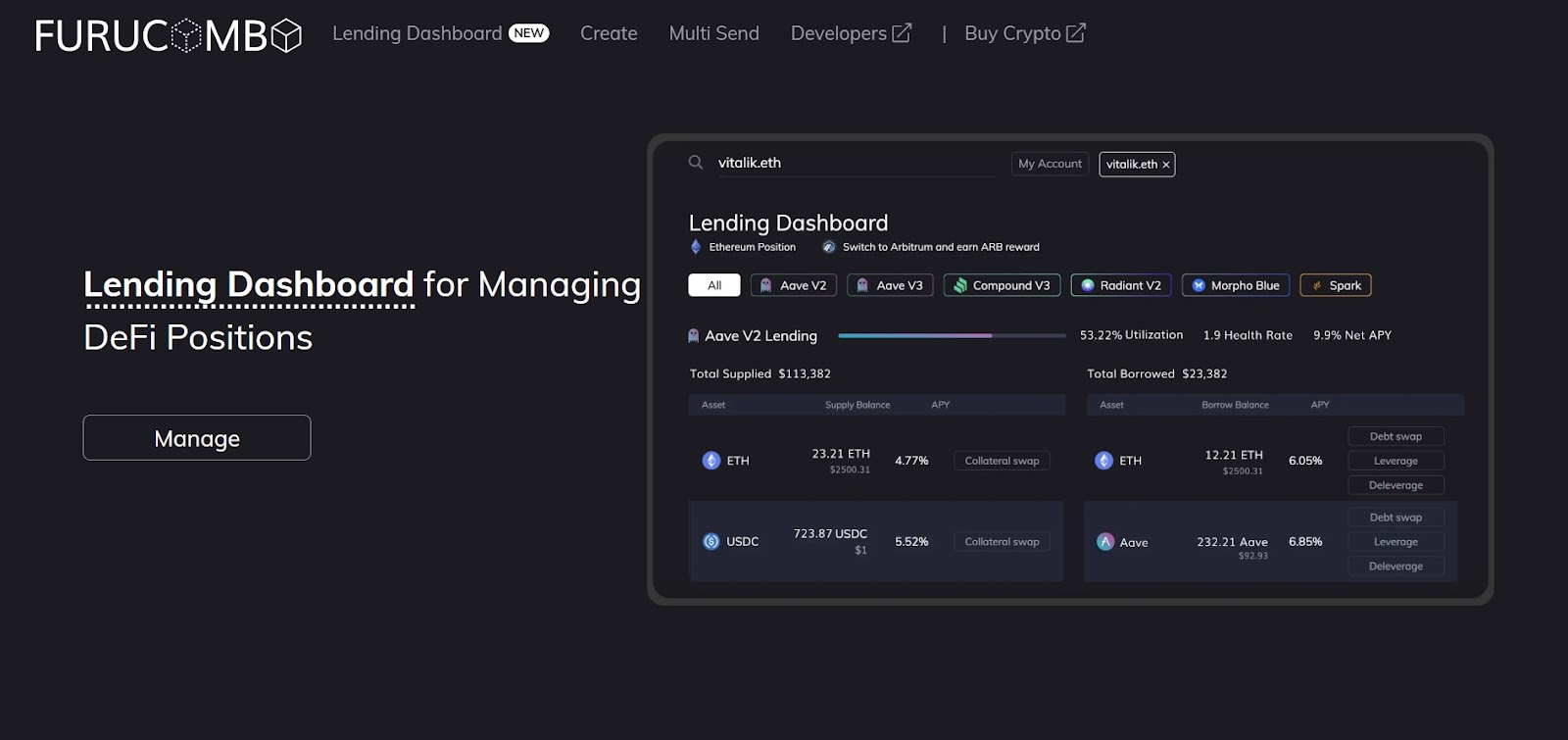Click the Aave token icon in borrowed assets
1568x740 pixels.
(1105, 542)
